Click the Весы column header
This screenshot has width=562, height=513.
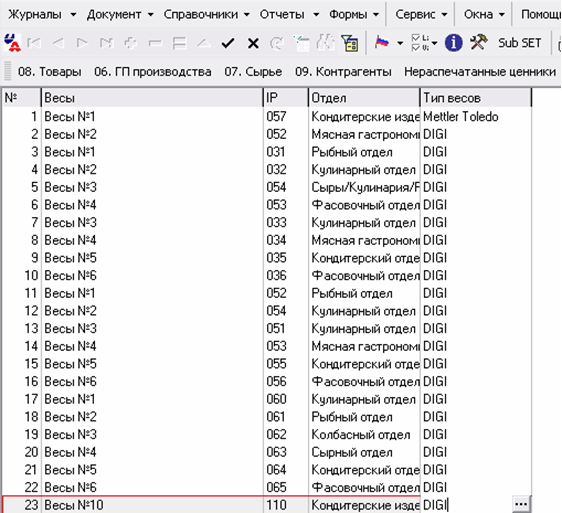152,98
